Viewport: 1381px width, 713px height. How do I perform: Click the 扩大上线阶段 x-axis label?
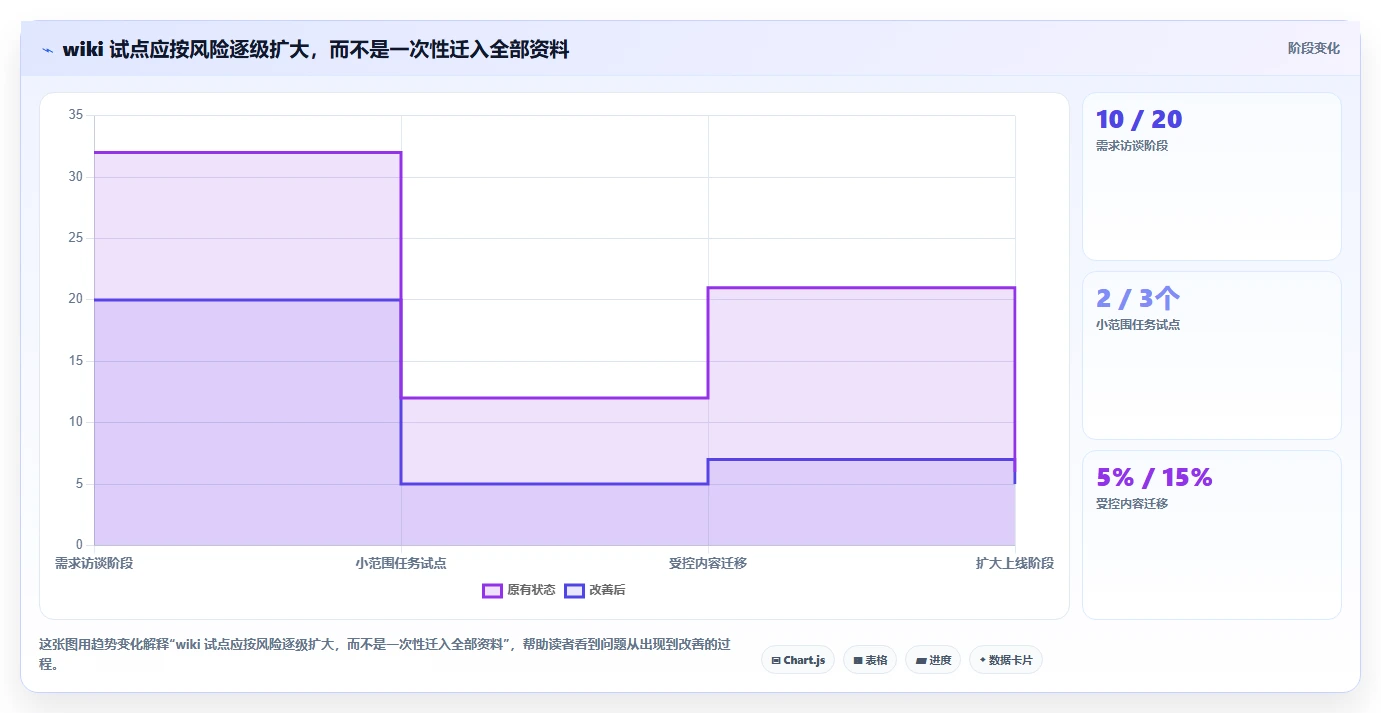click(x=1015, y=563)
